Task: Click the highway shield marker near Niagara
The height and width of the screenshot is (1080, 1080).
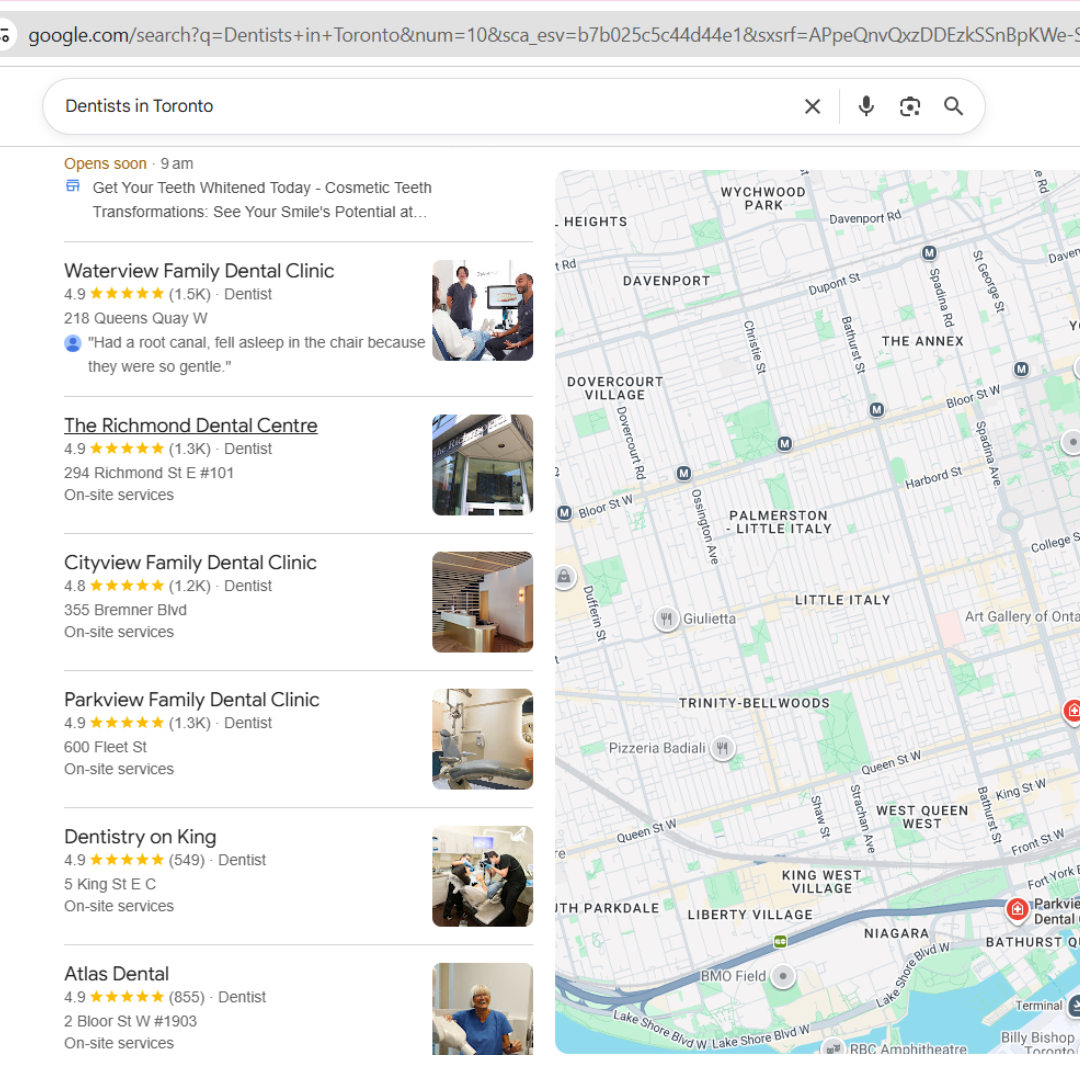Action: 780,942
